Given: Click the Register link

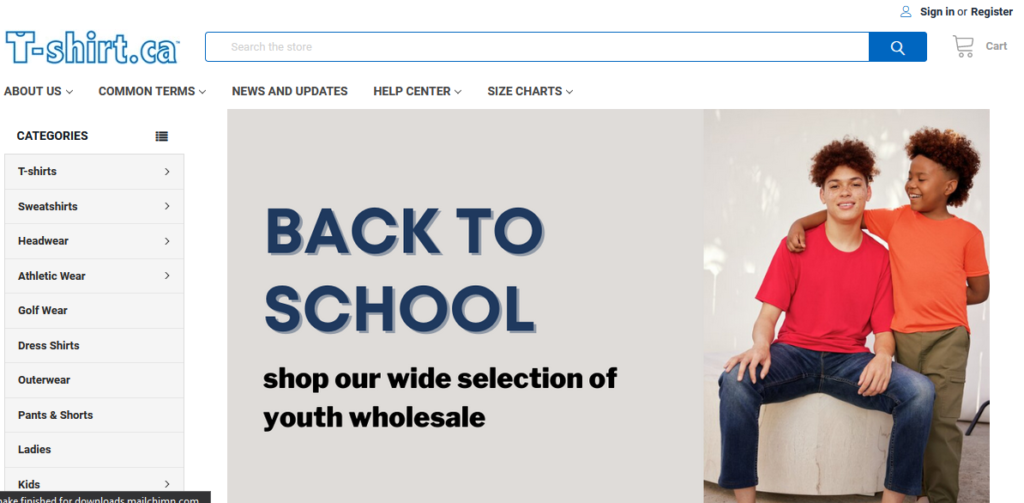Looking at the screenshot, I should (x=991, y=12).
